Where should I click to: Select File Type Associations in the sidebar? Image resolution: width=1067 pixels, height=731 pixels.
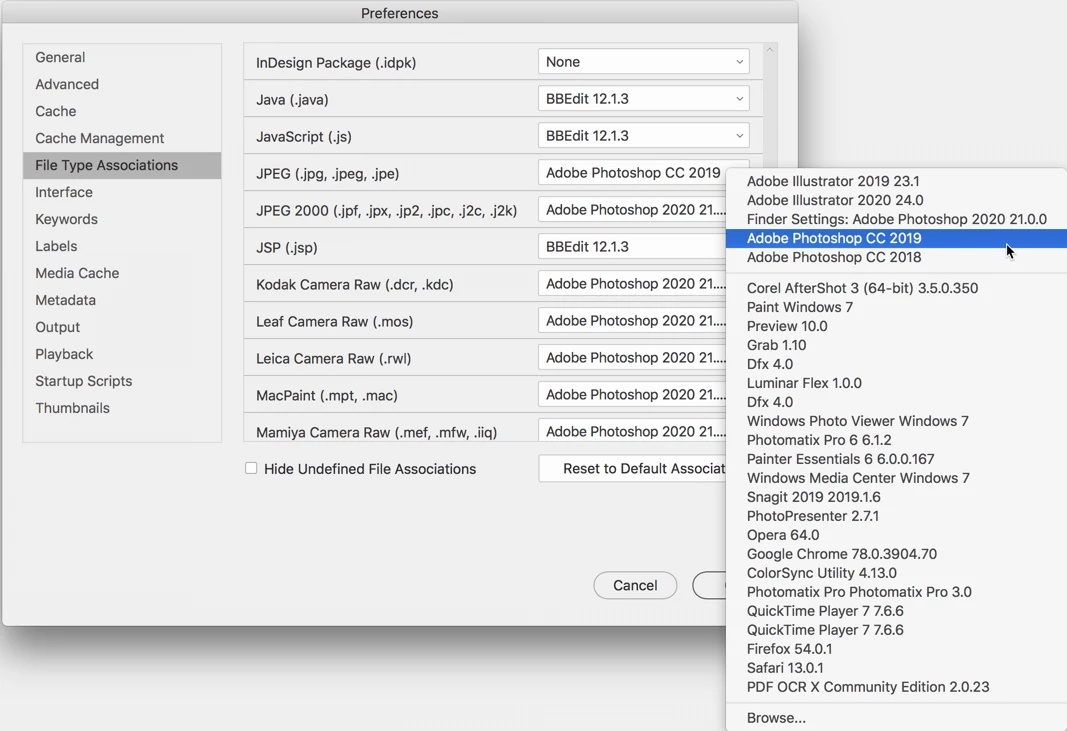(122, 165)
